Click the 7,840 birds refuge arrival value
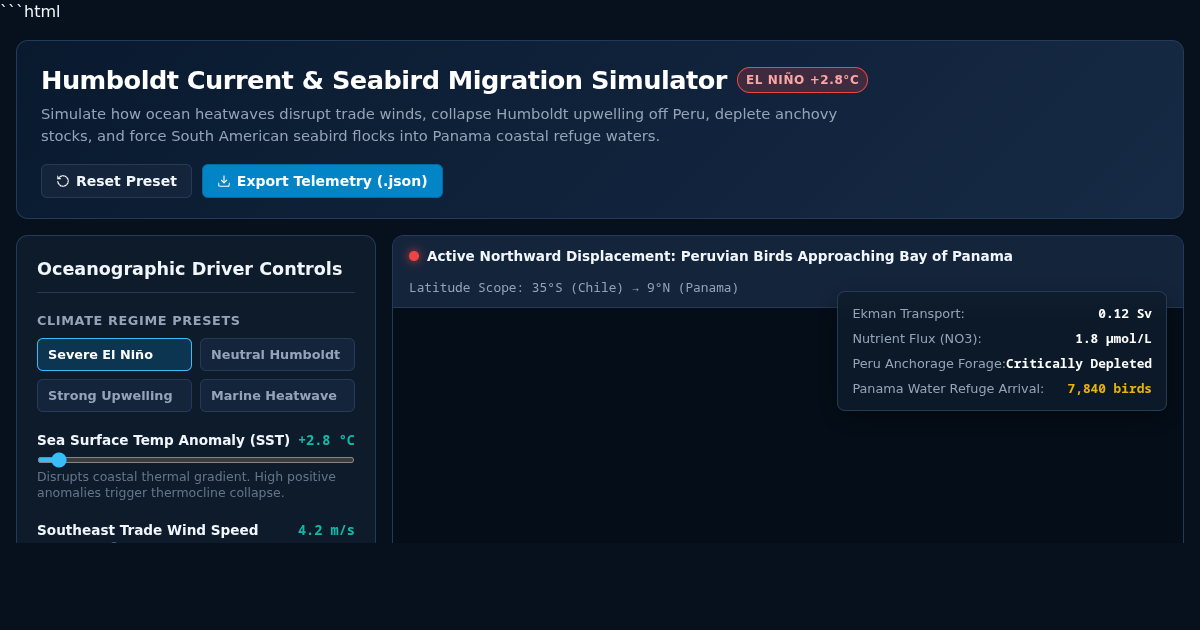The image size is (1200, 630). point(1109,388)
